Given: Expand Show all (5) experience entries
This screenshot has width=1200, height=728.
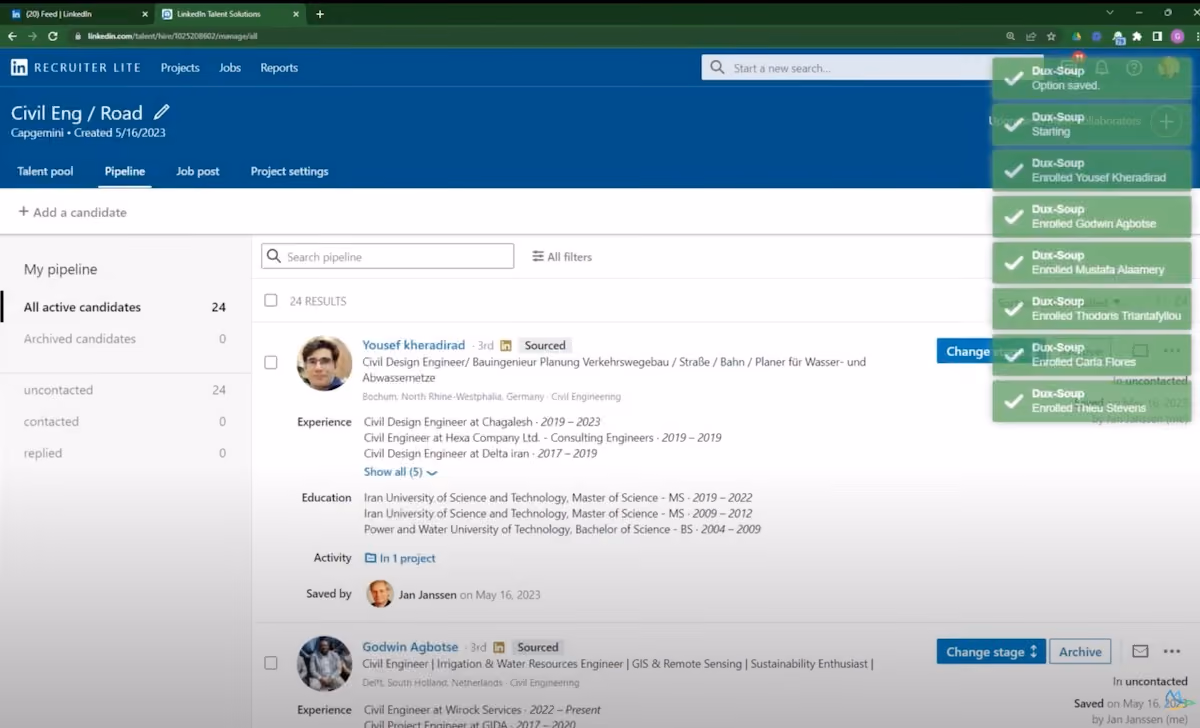Looking at the screenshot, I should [x=400, y=472].
